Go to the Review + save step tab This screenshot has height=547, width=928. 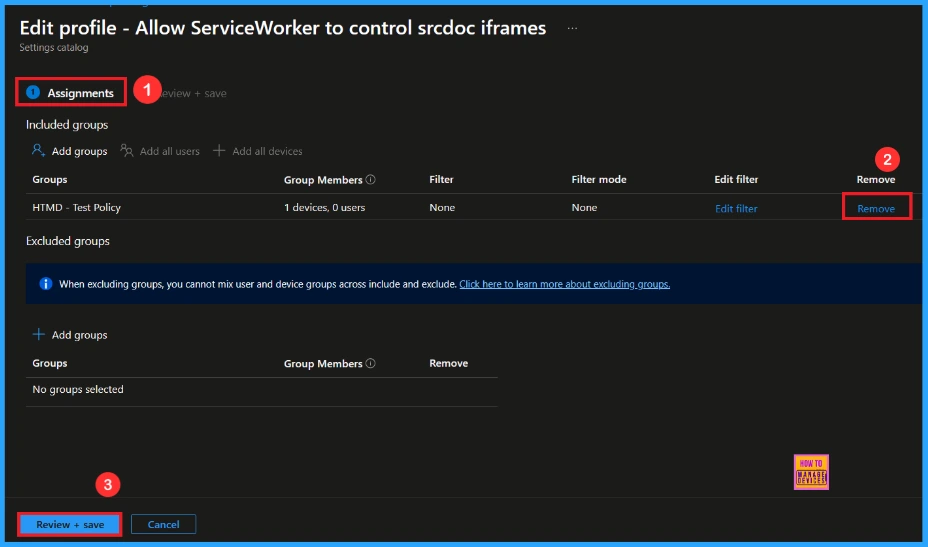(193, 94)
